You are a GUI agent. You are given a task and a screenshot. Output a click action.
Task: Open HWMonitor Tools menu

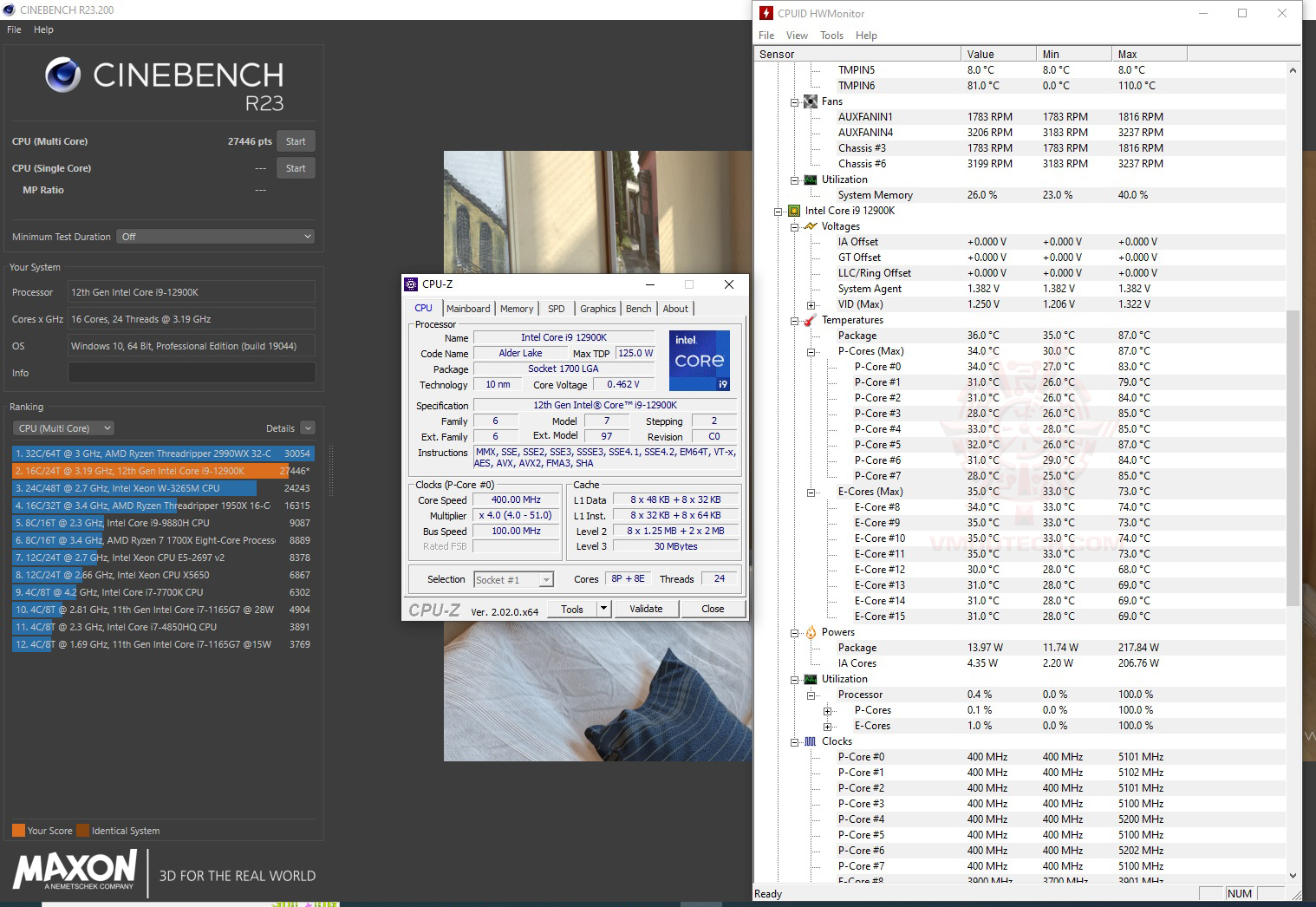pyautogui.click(x=831, y=36)
